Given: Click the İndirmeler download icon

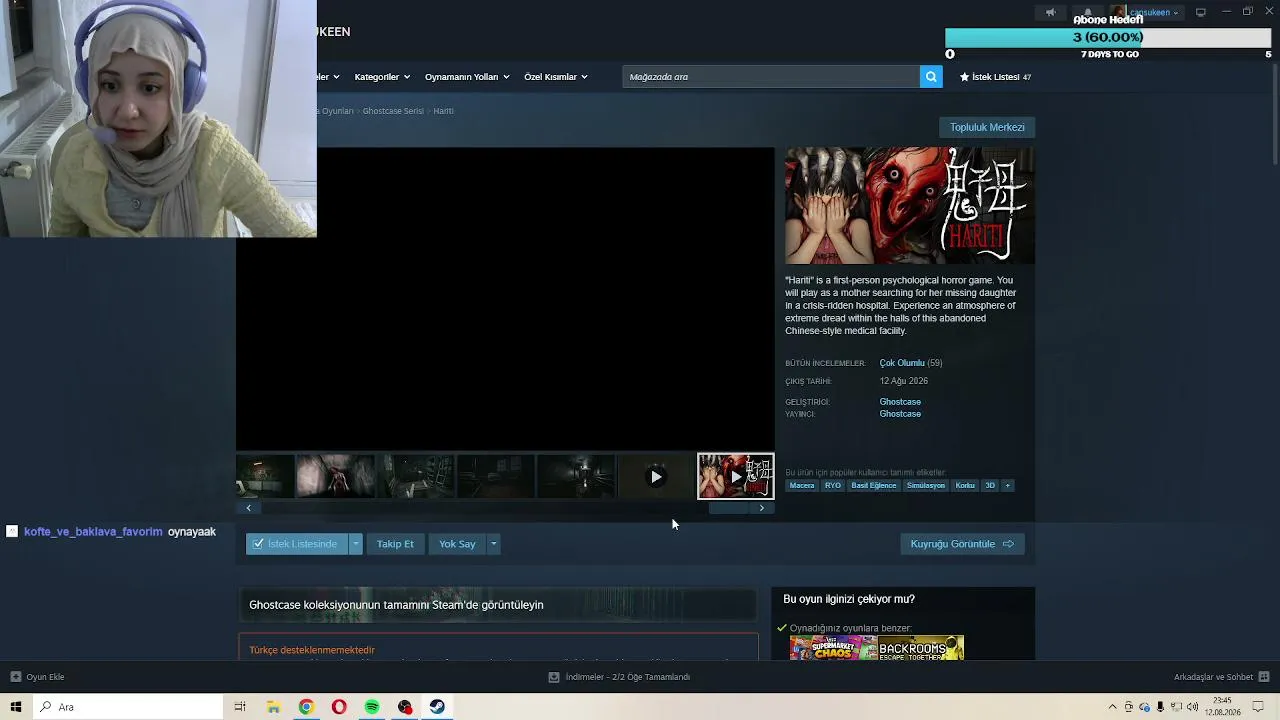Looking at the screenshot, I should [554, 677].
